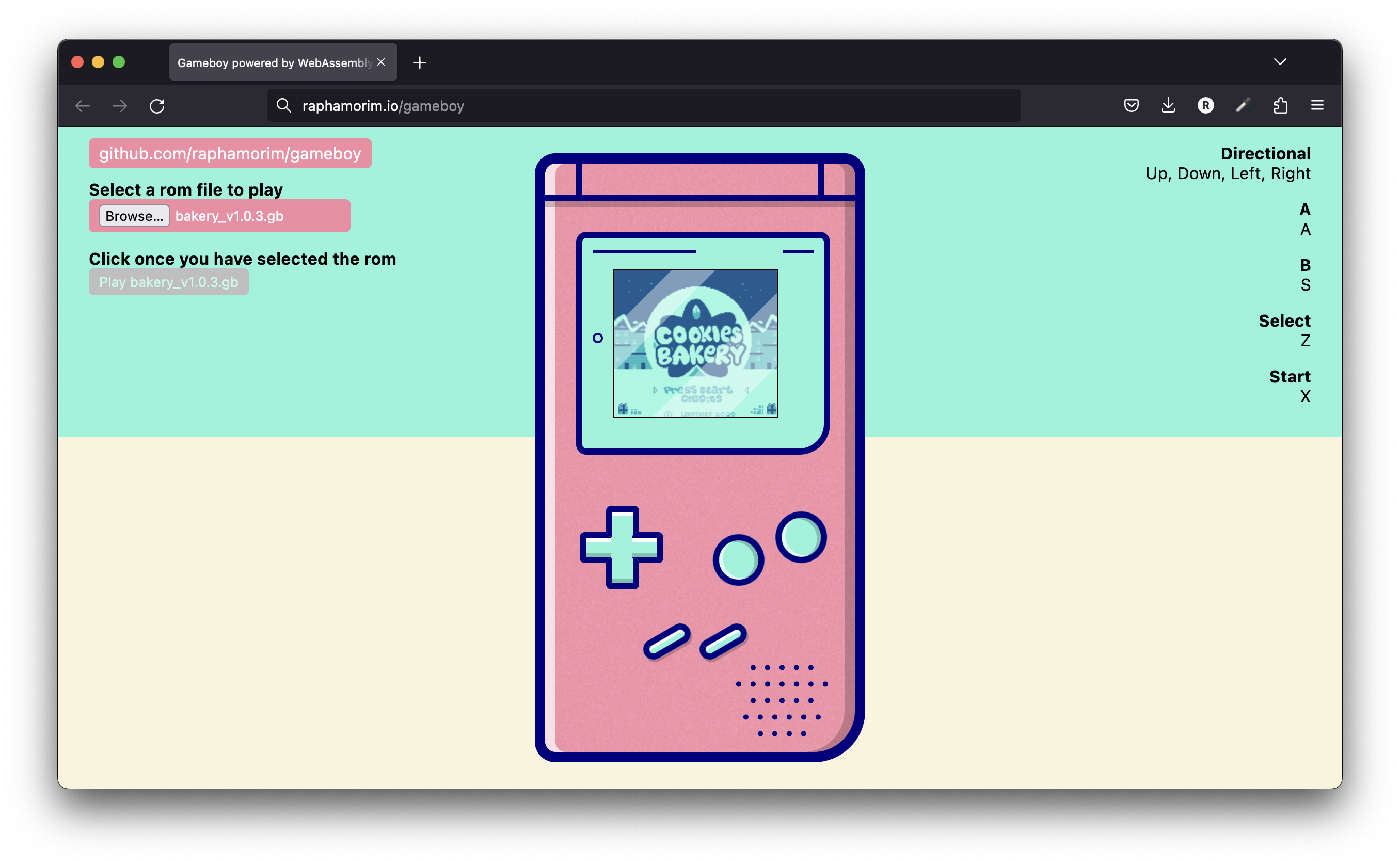
Task: Click the Browse... file button
Action: pos(134,216)
